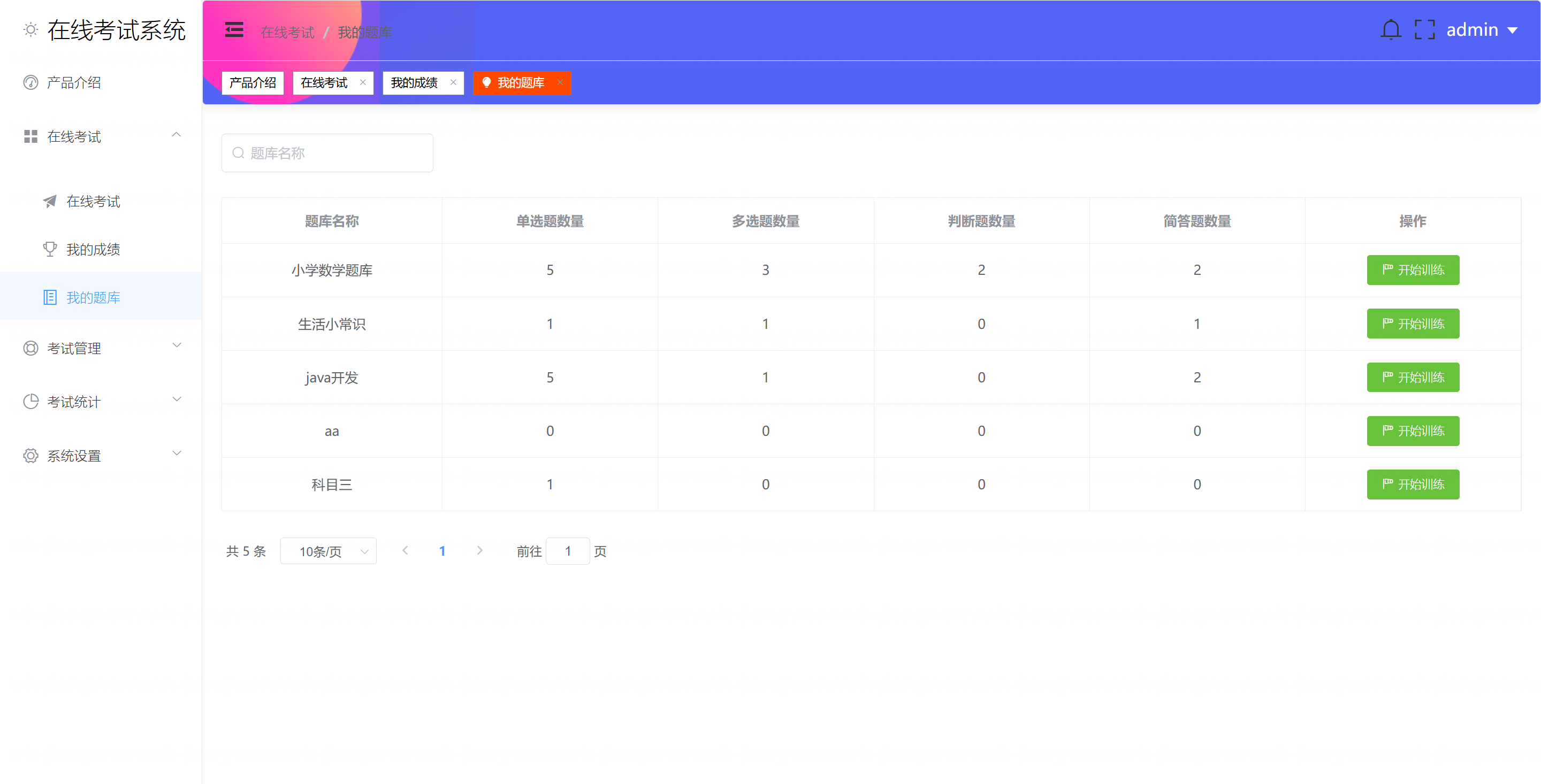Start training for java开发 bank
The width and height of the screenshot is (1541, 784).
point(1413,378)
